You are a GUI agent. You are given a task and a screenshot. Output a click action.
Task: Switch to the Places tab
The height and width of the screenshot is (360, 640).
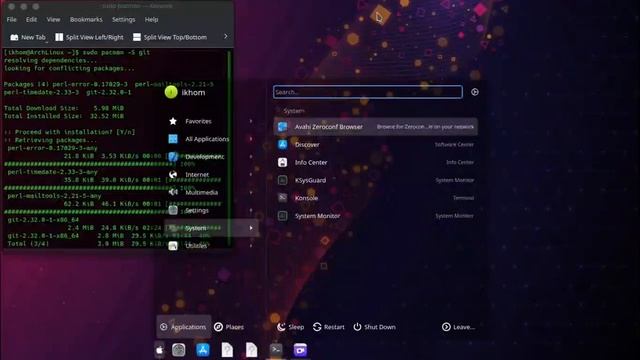pos(229,327)
